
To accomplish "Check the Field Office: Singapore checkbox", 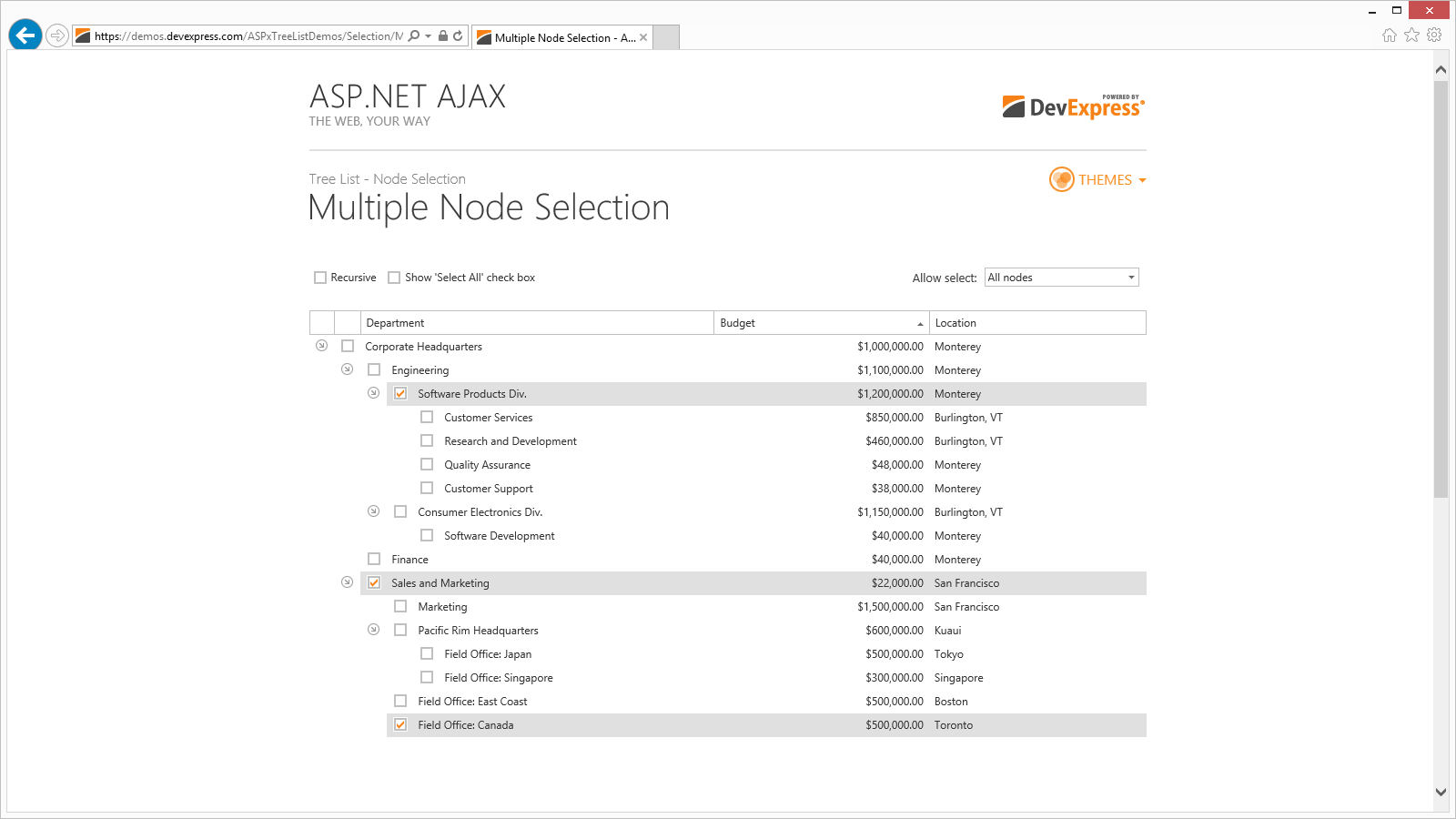I will pyautogui.click(x=427, y=677).
